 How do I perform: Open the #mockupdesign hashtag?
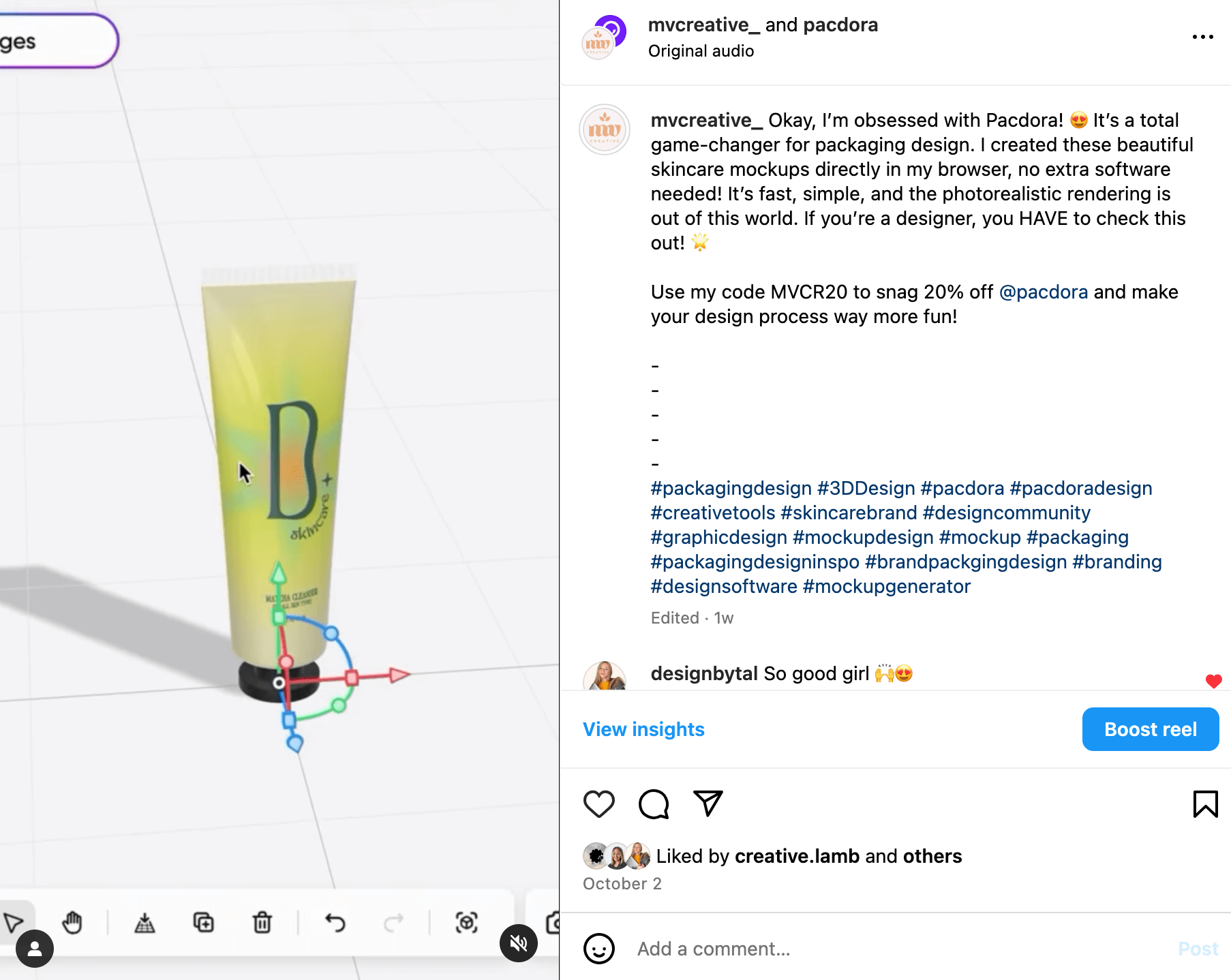pos(863,537)
